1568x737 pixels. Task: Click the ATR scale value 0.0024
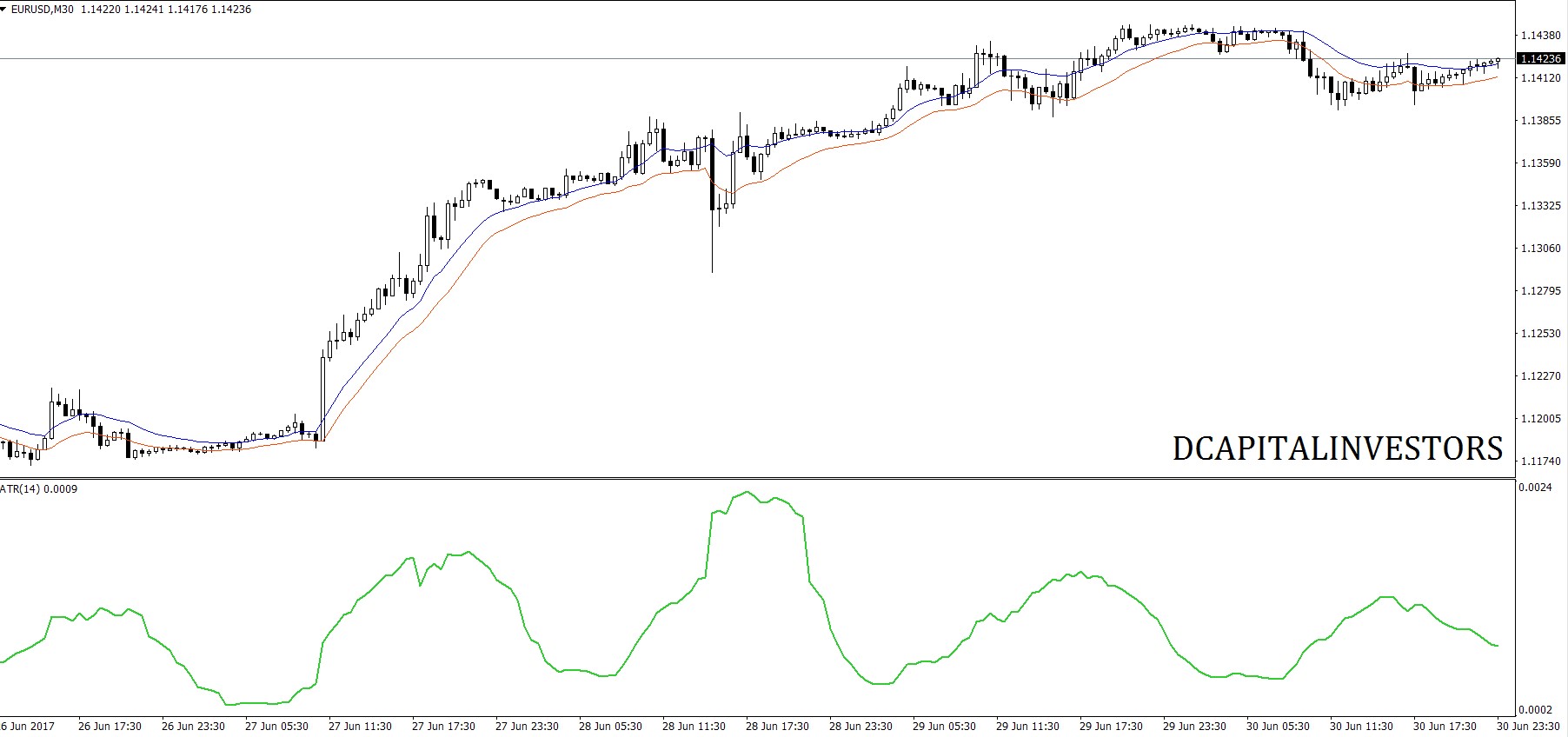pyautogui.click(x=1535, y=488)
